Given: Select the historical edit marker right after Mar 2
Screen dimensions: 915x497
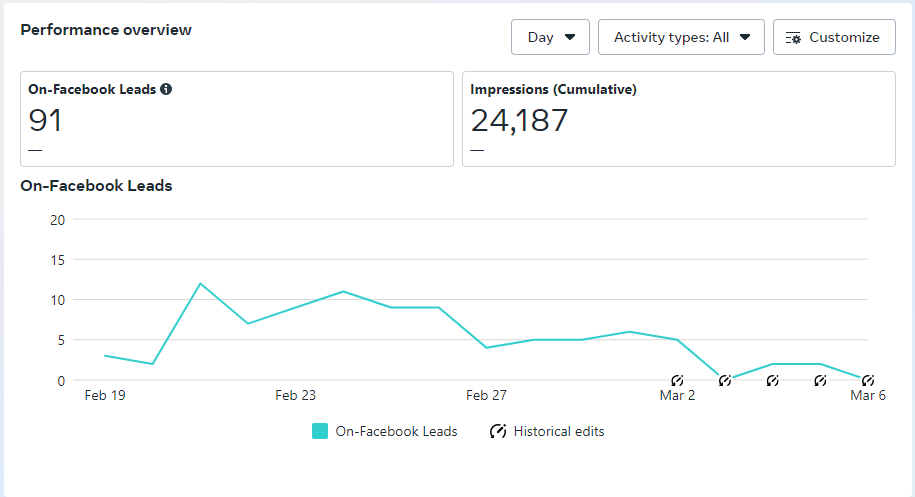Looking at the screenshot, I should pos(725,380).
